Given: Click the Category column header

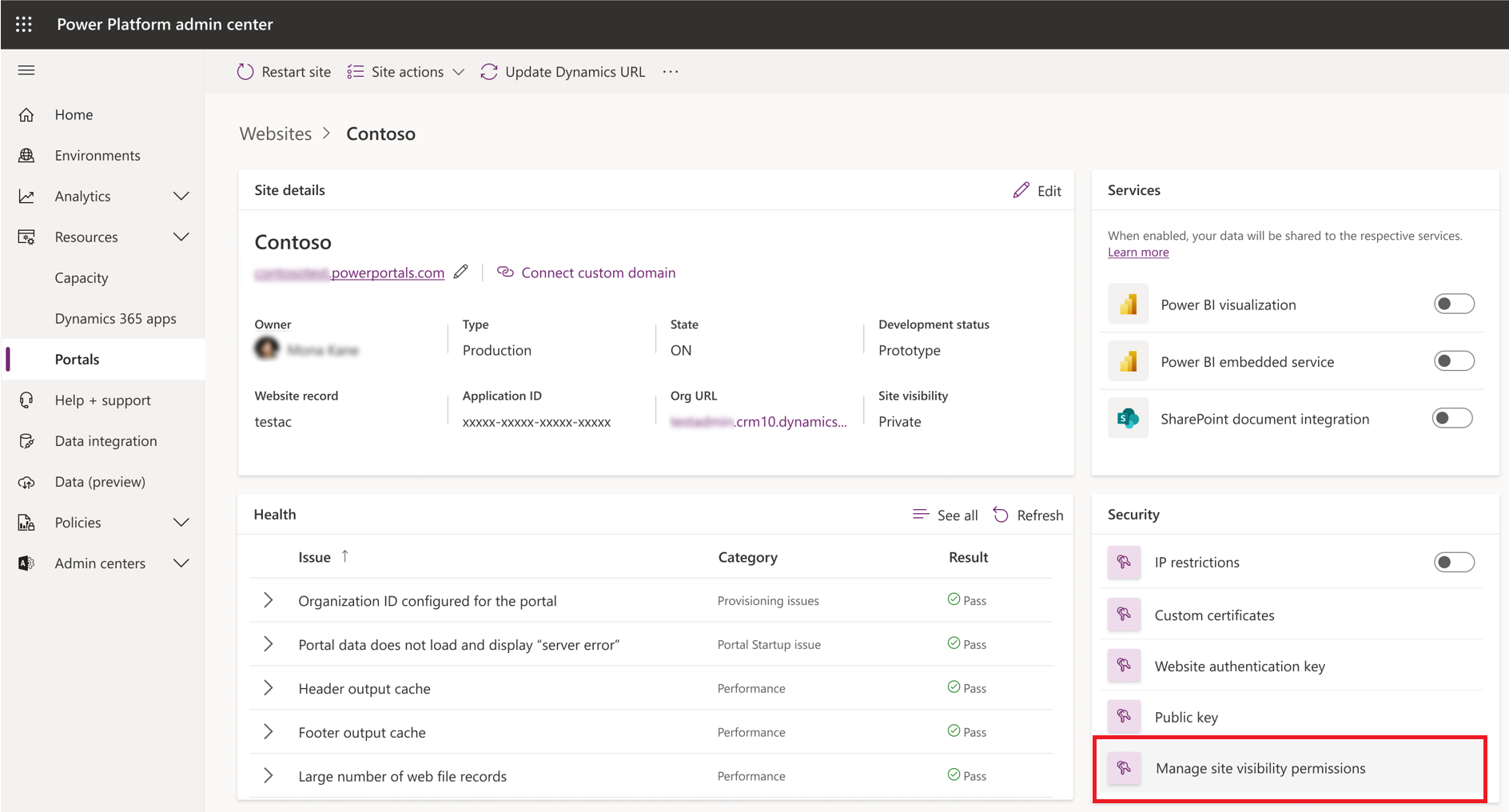Looking at the screenshot, I should 747,557.
